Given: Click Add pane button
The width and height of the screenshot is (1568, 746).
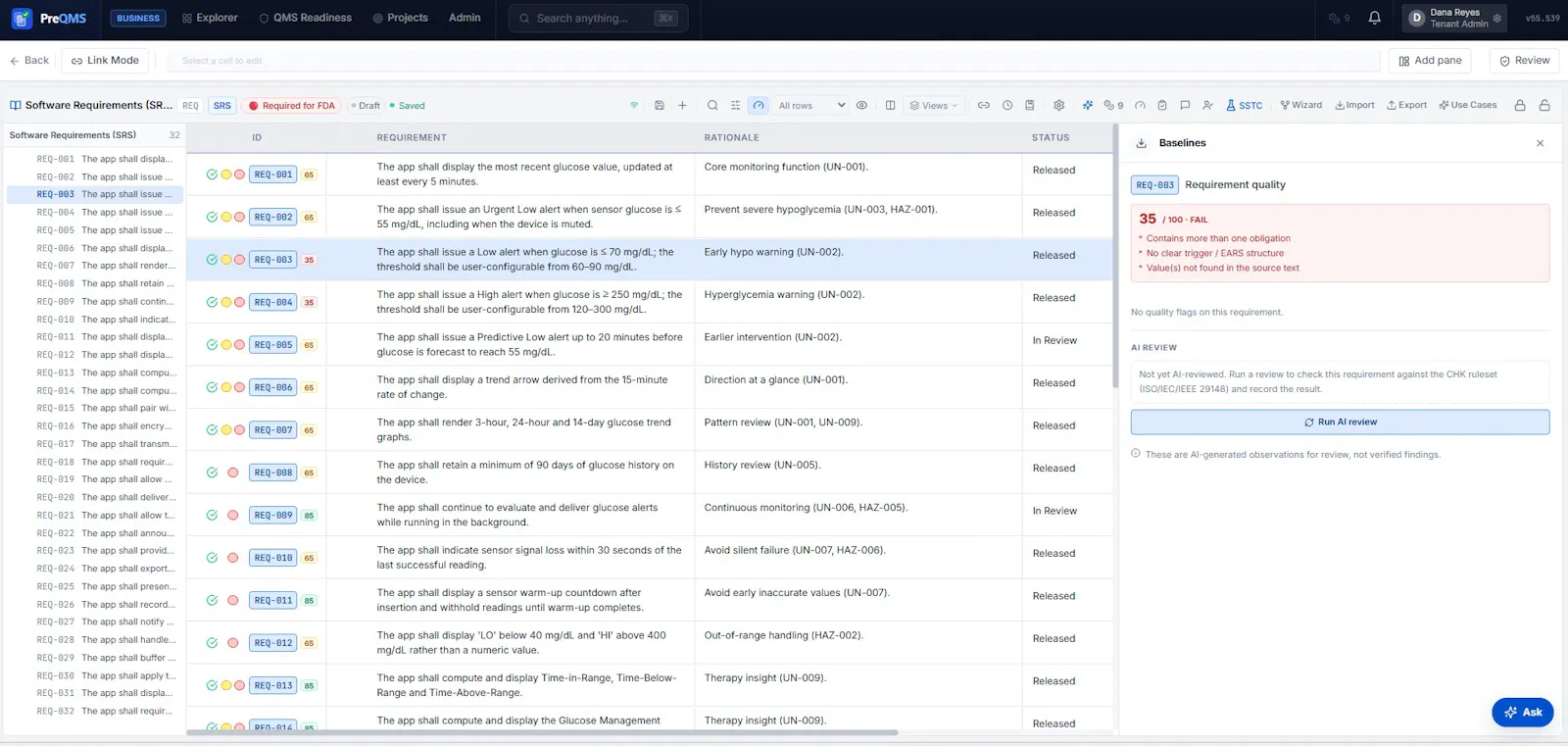Looking at the screenshot, I should point(1430,60).
